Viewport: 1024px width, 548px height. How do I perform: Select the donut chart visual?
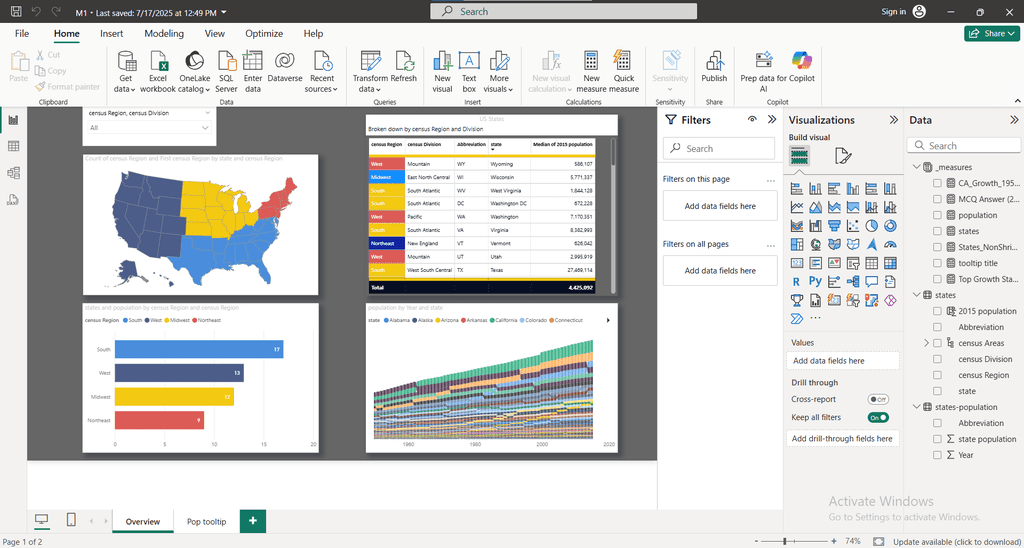click(x=889, y=226)
